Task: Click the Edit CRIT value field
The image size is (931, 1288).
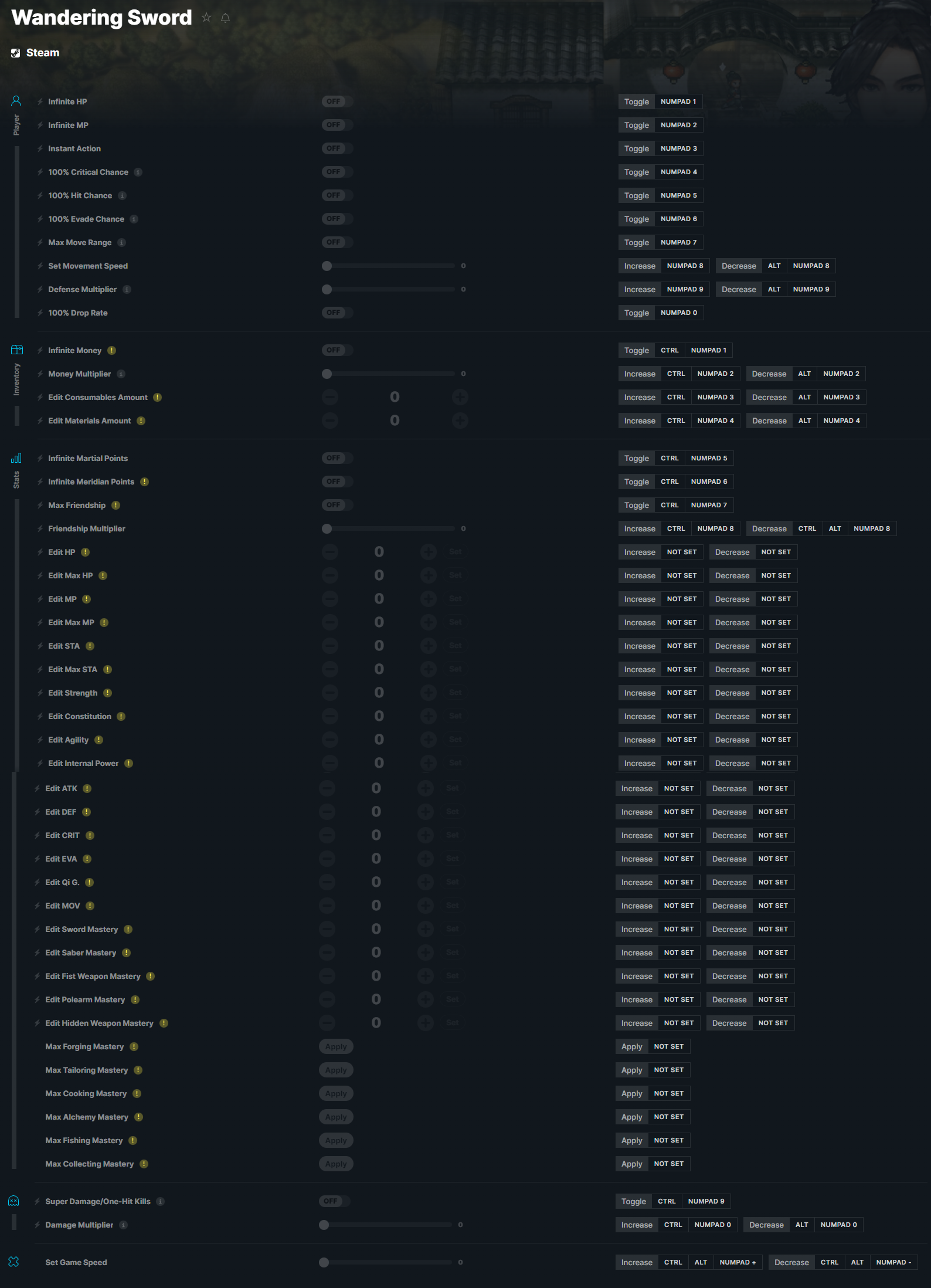Action: [x=376, y=835]
